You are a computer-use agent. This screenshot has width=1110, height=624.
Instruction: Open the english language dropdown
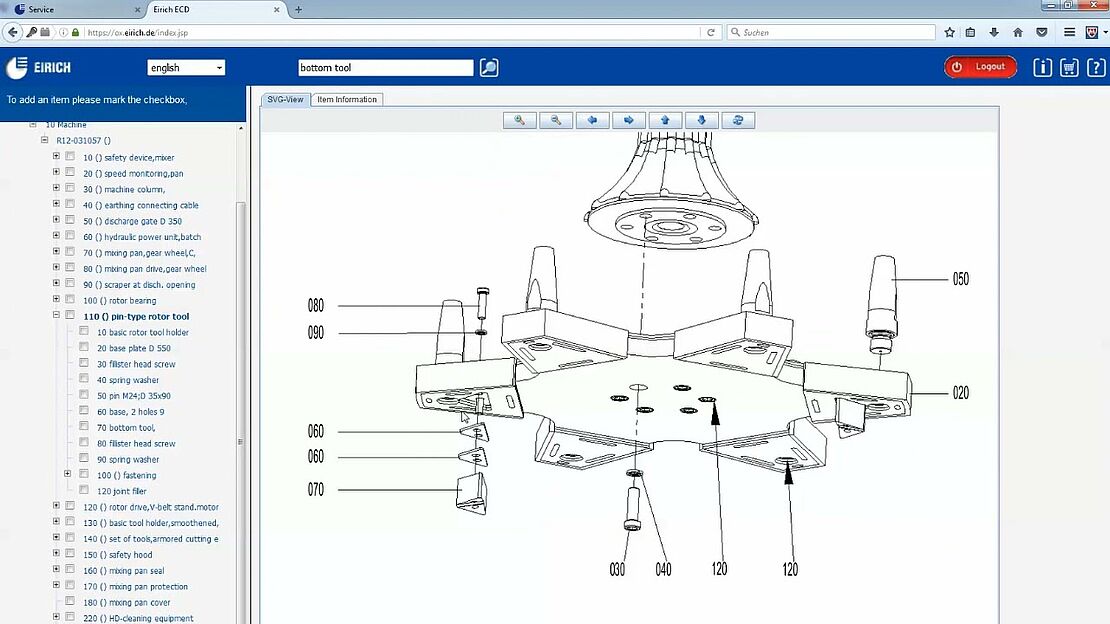(x=186, y=68)
